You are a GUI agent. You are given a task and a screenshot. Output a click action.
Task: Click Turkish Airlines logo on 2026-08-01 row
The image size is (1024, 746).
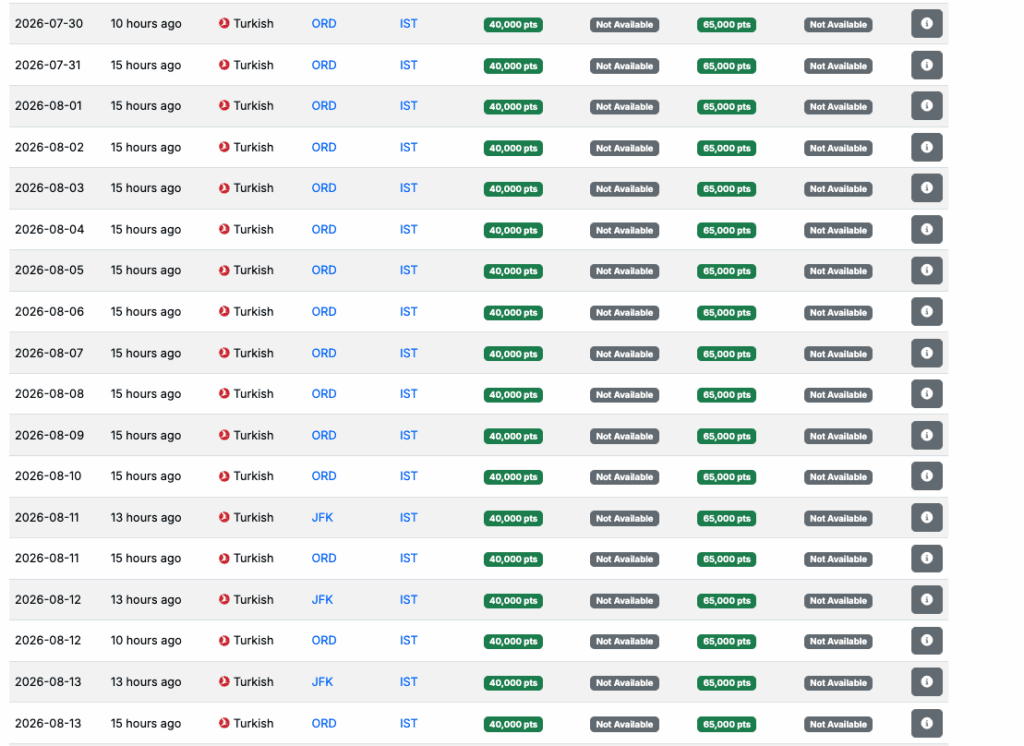[224, 106]
